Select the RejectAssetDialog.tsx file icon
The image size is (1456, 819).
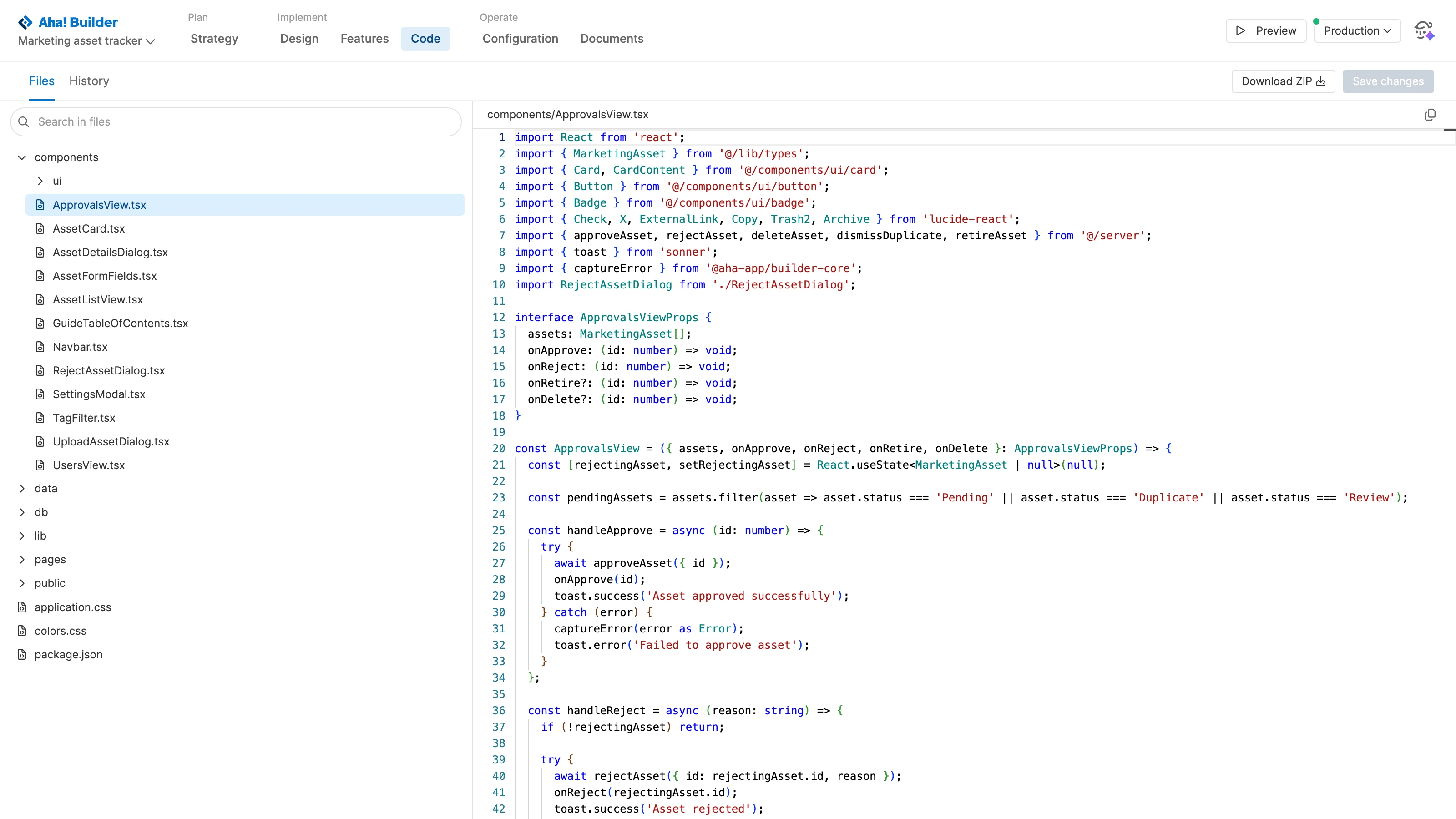point(40,370)
